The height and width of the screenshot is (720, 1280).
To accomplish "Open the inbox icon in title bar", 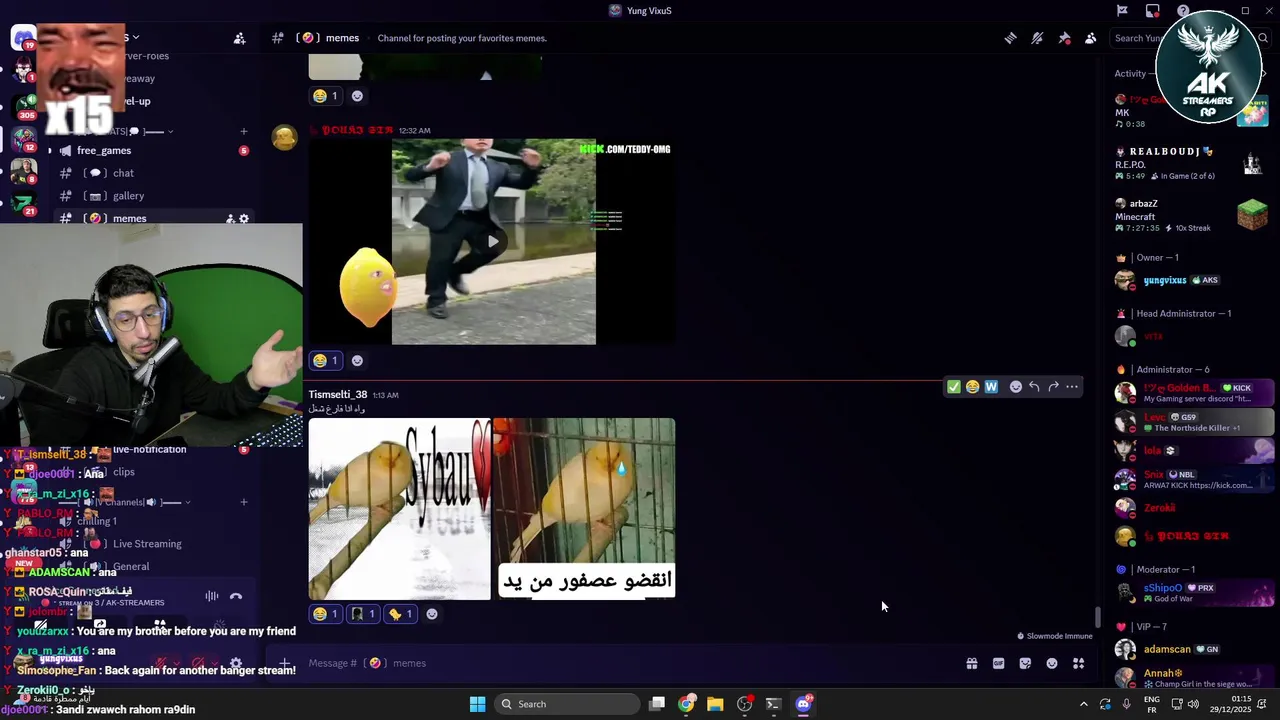I will coord(1153,11).
